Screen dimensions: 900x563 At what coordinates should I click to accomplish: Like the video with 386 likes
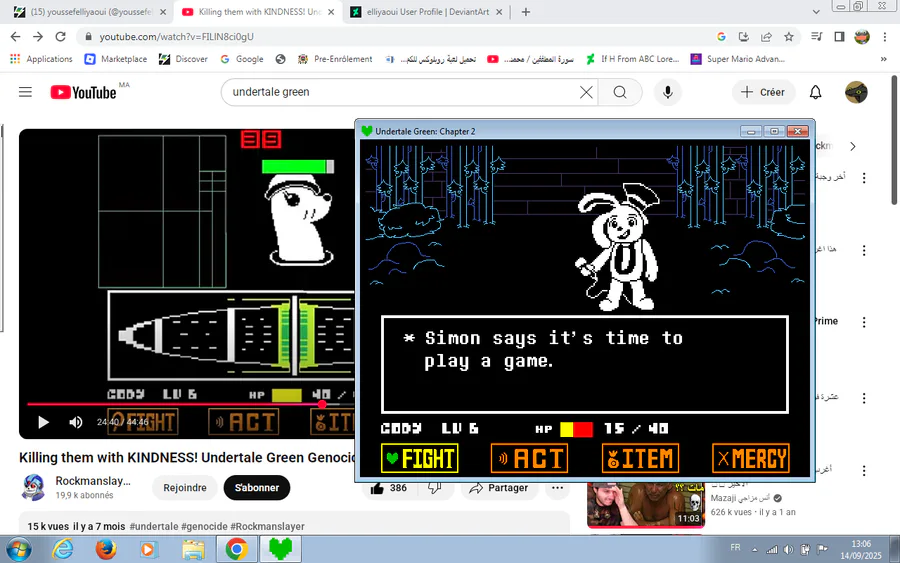point(389,488)
